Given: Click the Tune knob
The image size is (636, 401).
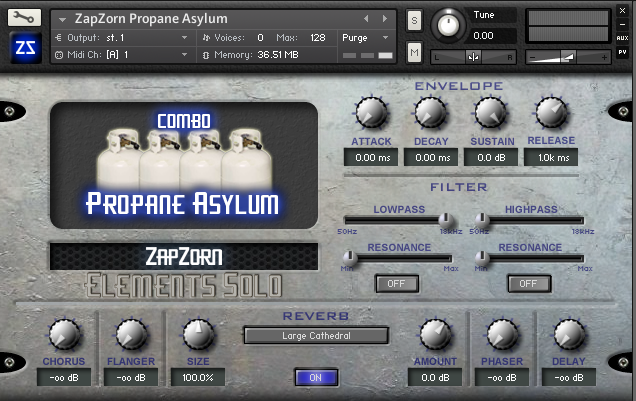Looking at the screenshot, I should [x=448, y=26].
